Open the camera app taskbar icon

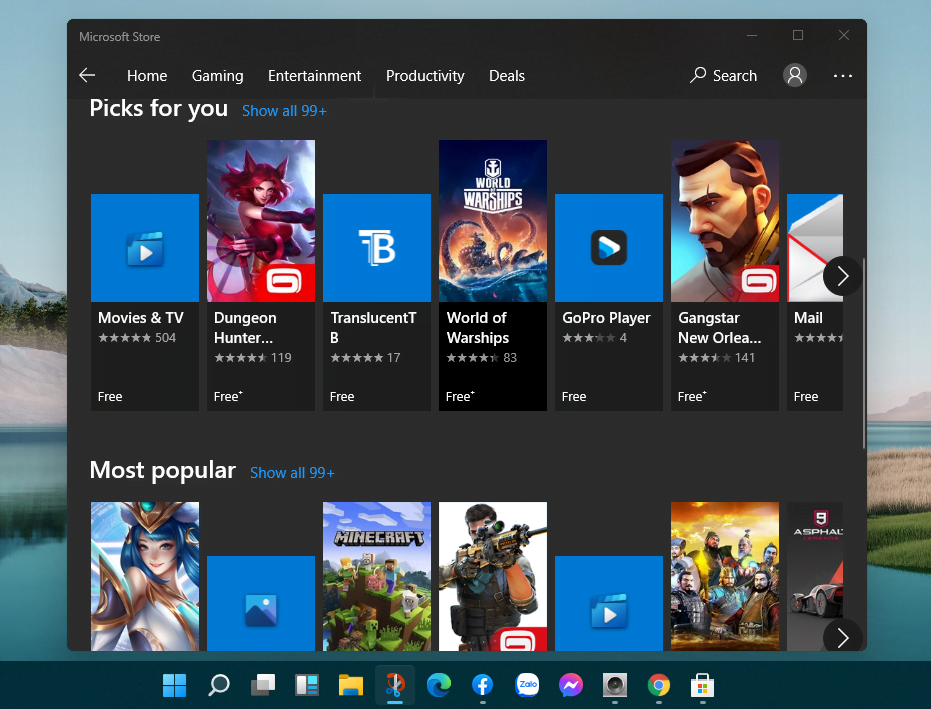click(x=615, y=685)
